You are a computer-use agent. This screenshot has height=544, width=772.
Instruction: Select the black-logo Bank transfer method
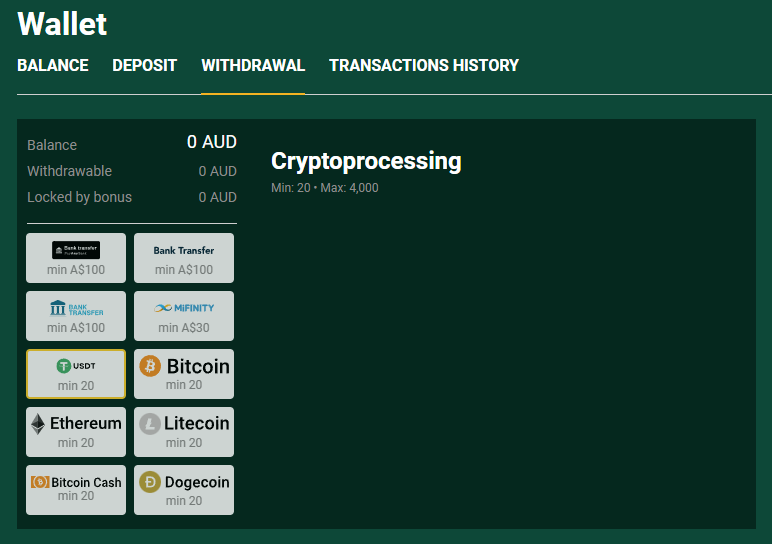tap(76, 258)
